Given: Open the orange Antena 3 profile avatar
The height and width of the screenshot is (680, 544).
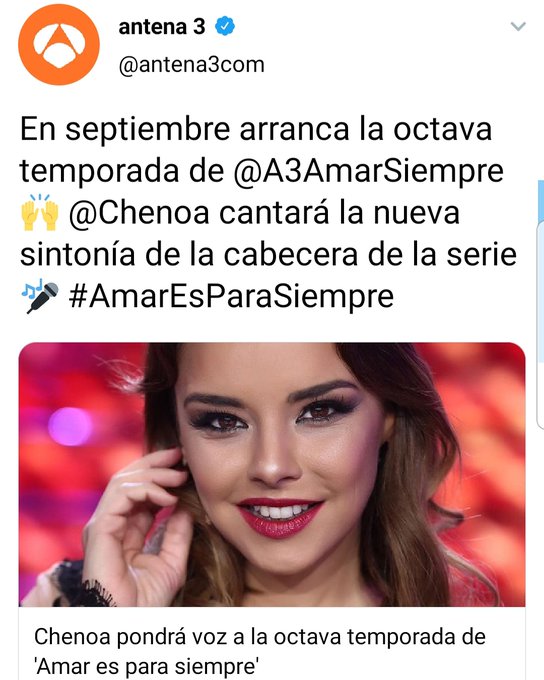Looking at the screenshot, I should click(59, 45).
